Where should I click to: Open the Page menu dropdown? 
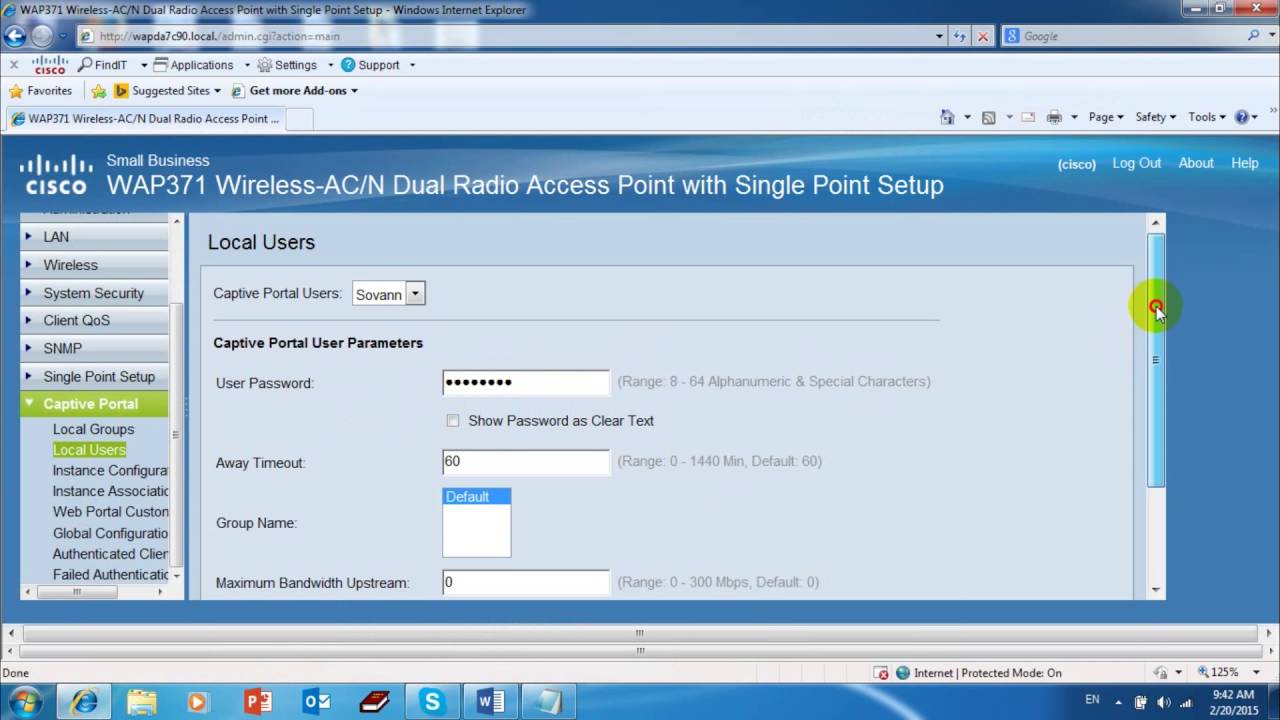tap(1106, 117)
